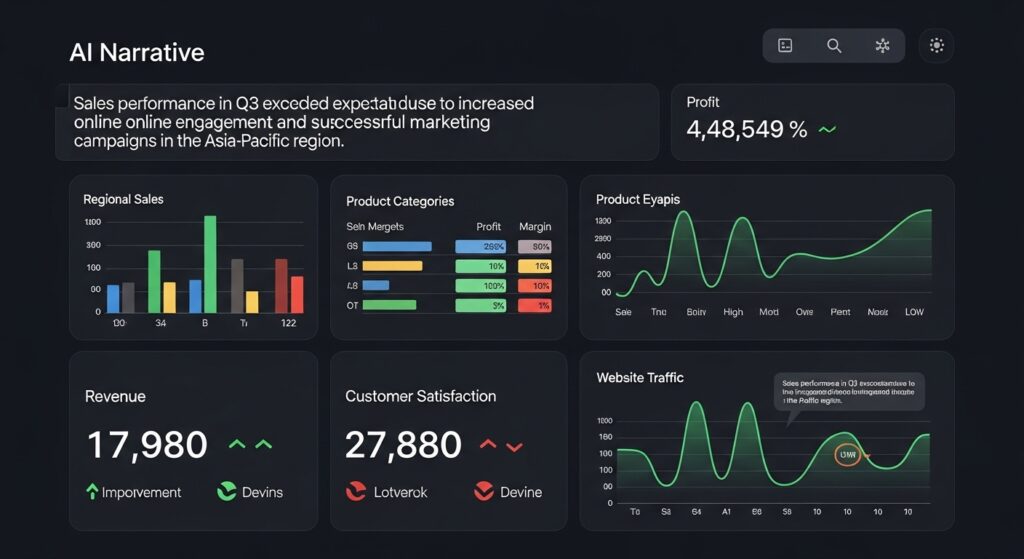Click the red down chevron beside 27,880
The width and height of the screenshot is (1024, 559).
[514, 446]
